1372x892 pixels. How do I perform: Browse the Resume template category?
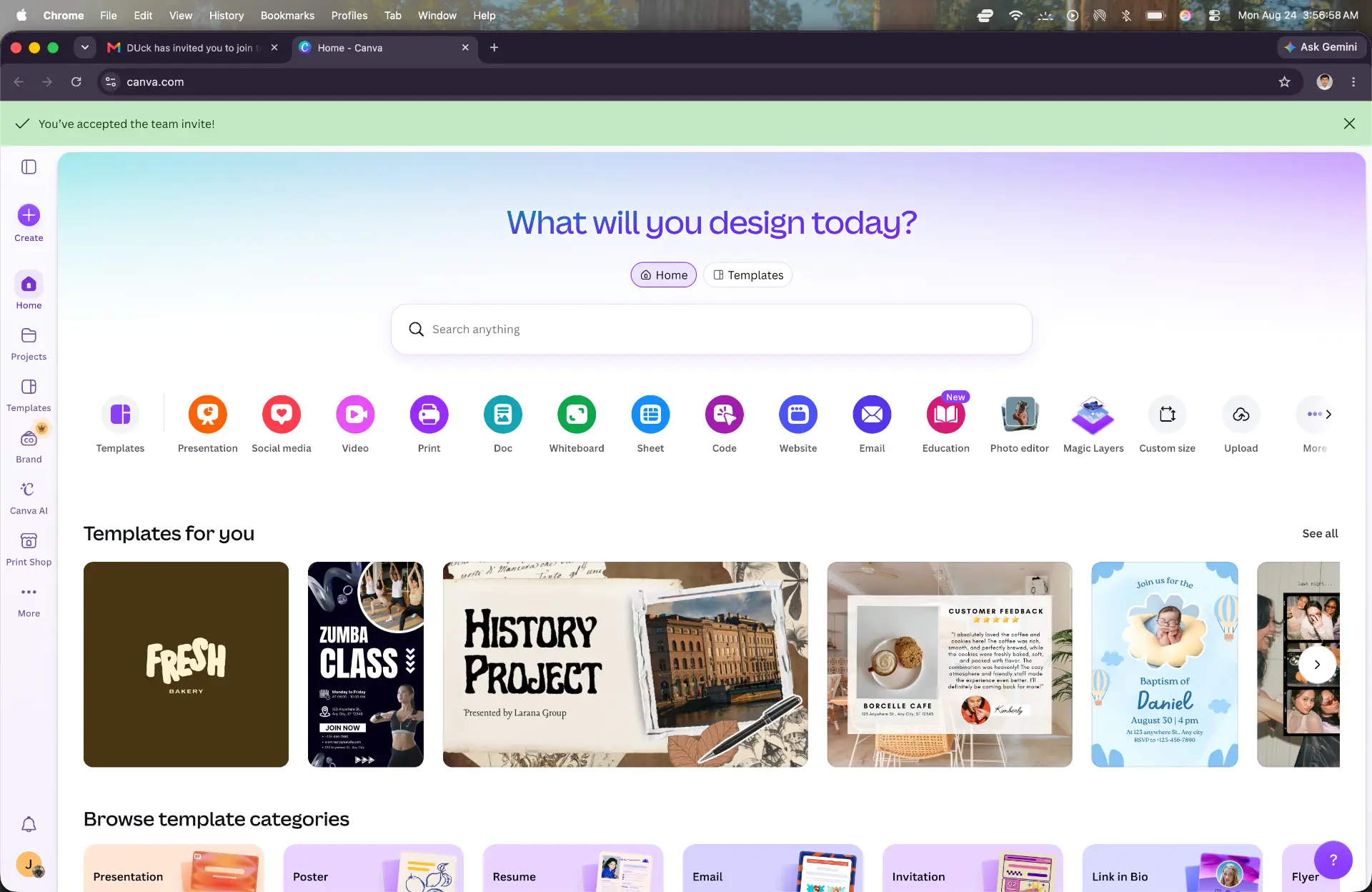click(573, 868)
